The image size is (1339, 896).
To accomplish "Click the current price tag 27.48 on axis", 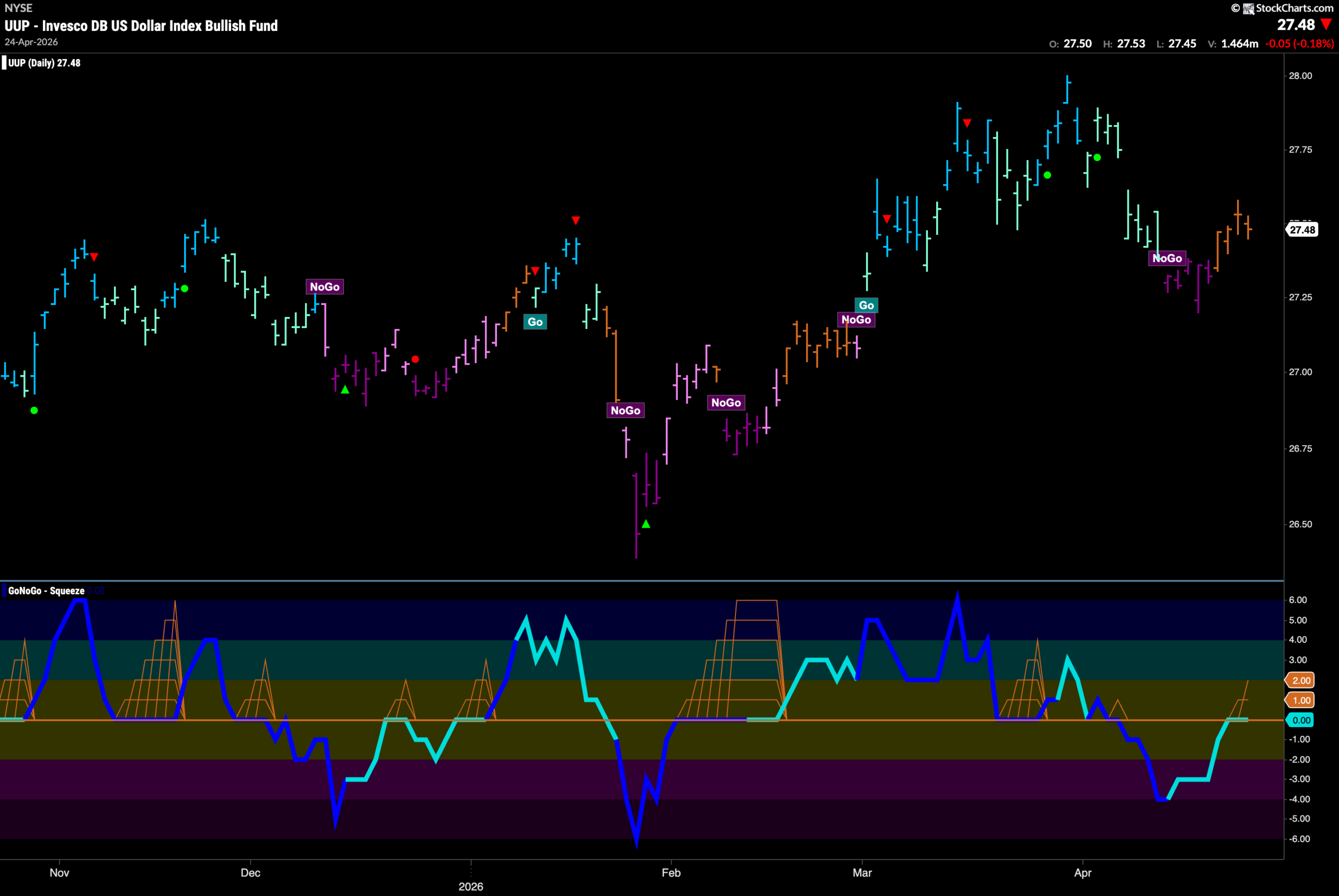I will click(1302, 230).
